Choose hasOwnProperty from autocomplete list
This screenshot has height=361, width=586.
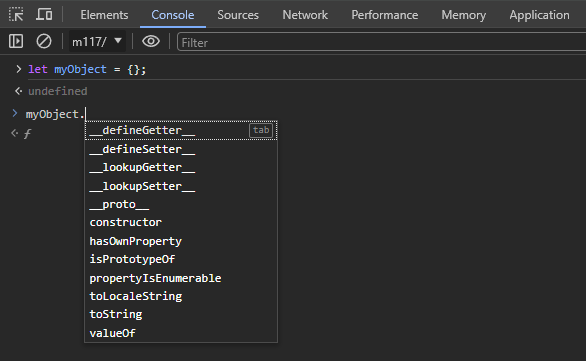coord(181,241)
